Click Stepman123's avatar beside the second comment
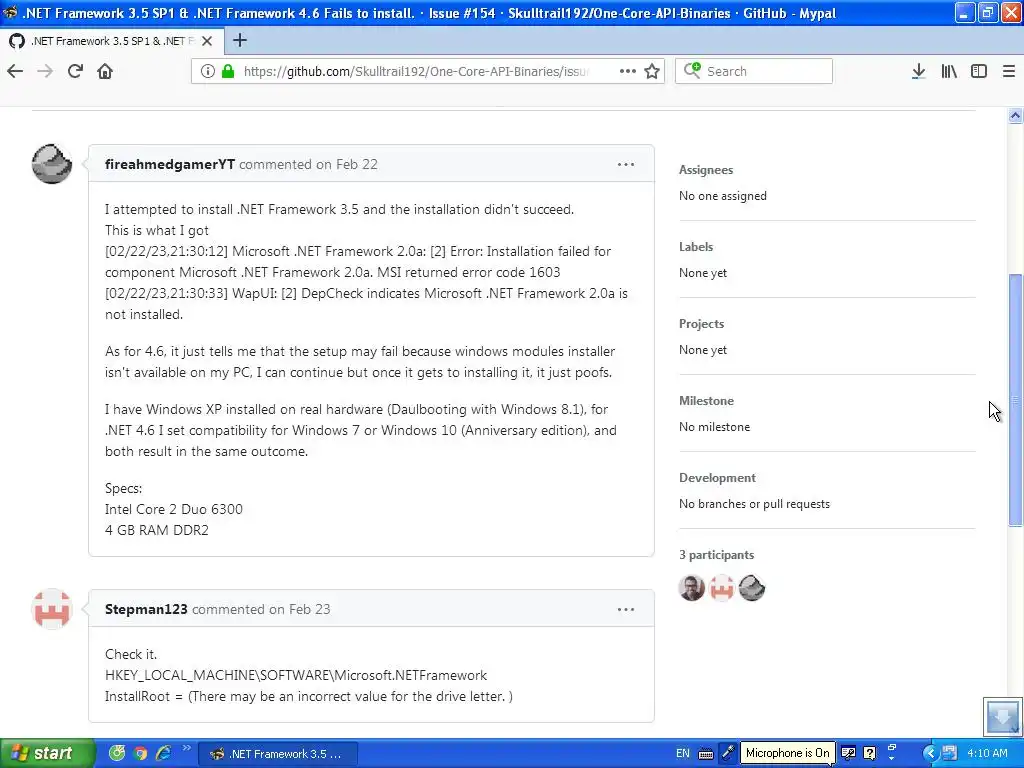This screenshot has width=1024, height=768. pos(52,609)
